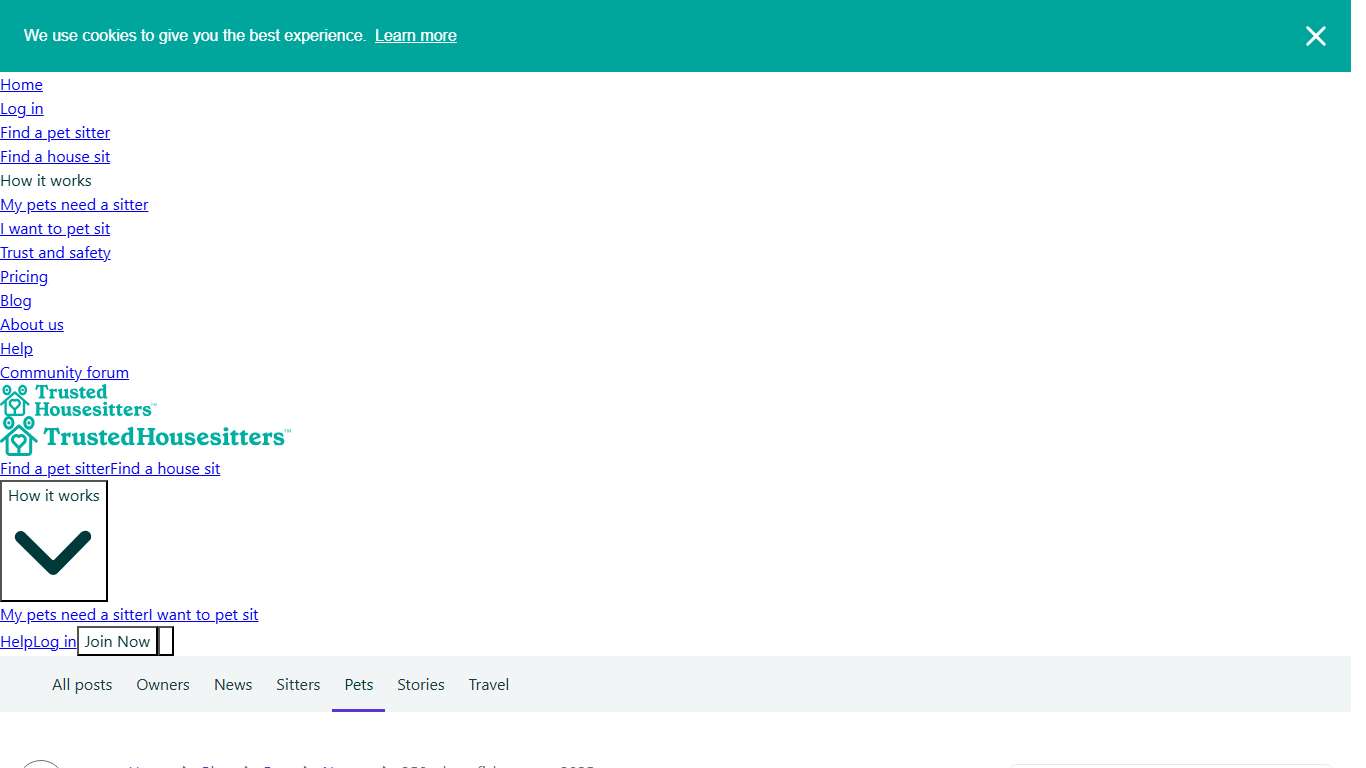Open the Trust and safety link
The image size is (1366, 768).
(x=55, y=253)
